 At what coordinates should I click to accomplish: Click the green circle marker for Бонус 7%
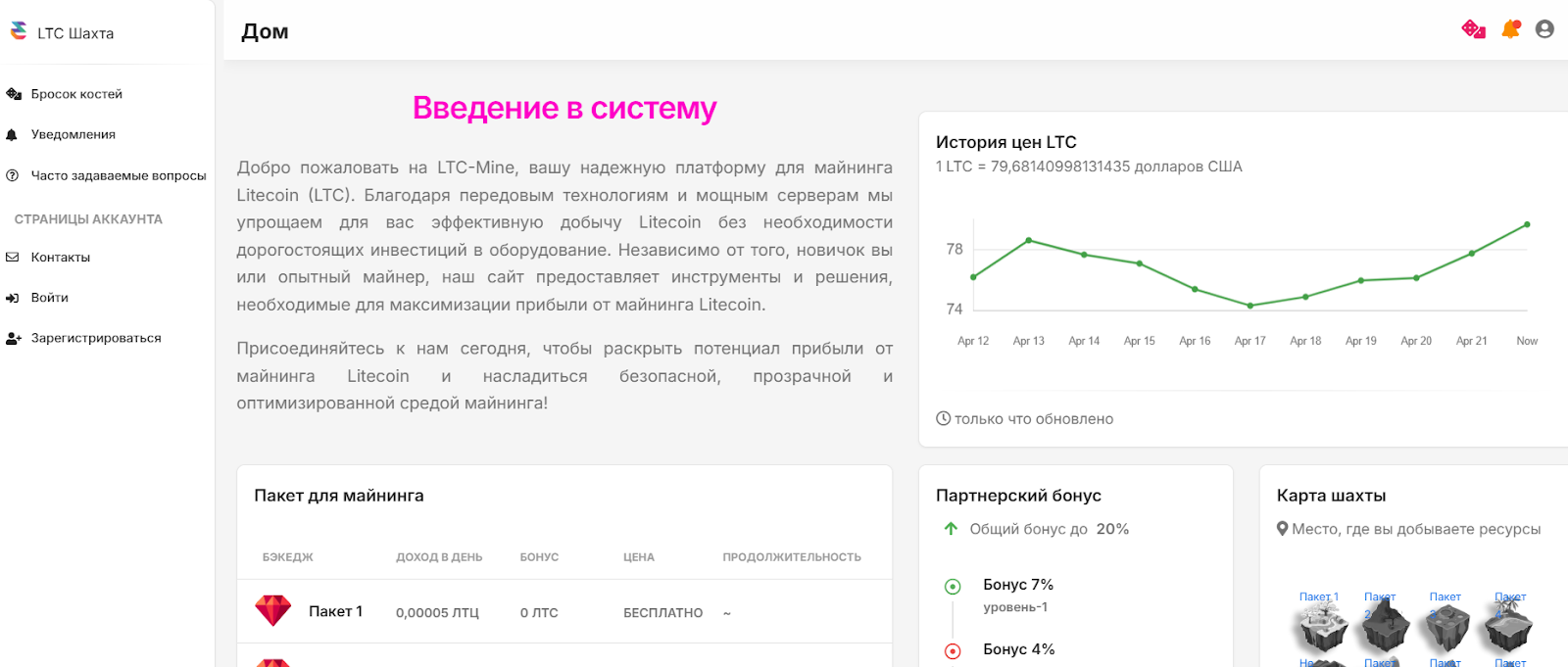[x=953, y=587]
